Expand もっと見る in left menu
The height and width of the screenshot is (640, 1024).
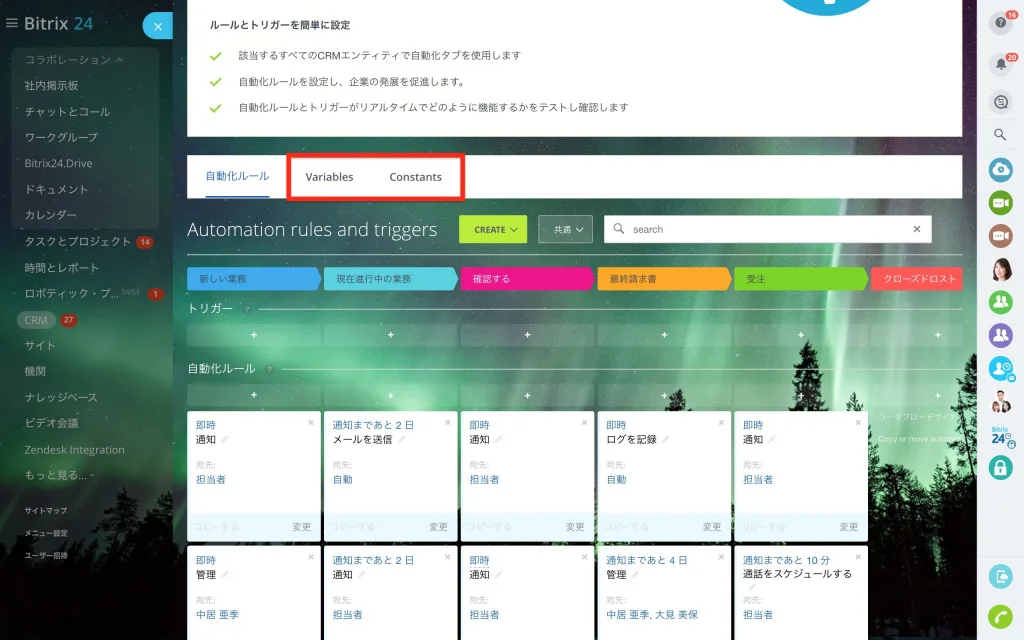point(59,475)
